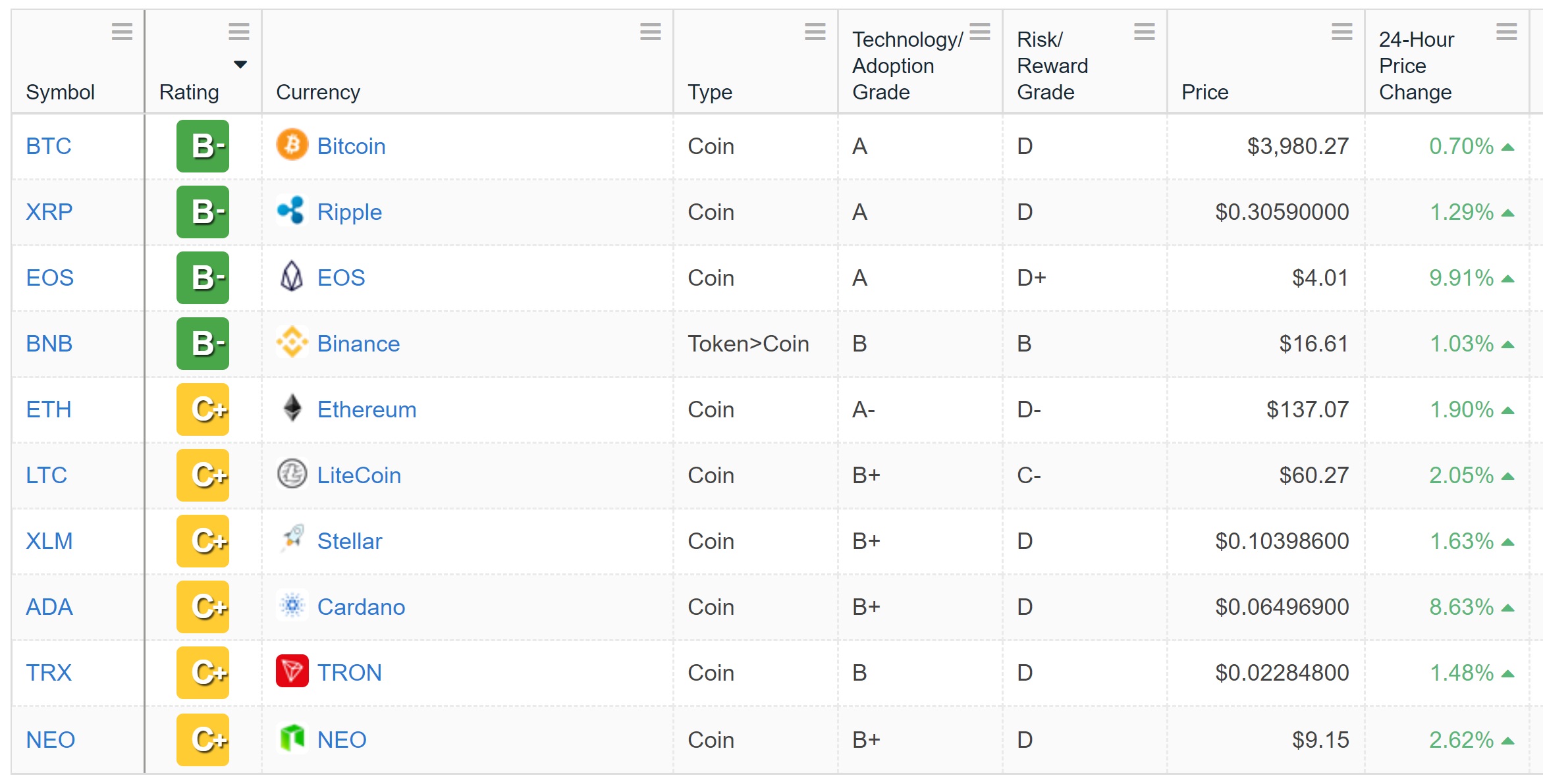Click the Ripple logo icon
This screenshot has height=784, width=1543.
coord(291,211)
